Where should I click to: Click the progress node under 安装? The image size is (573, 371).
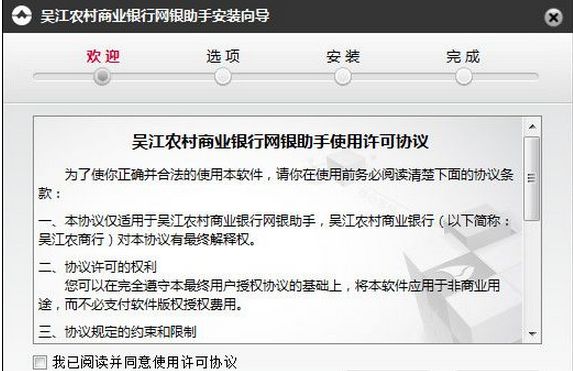click(343, 77)
